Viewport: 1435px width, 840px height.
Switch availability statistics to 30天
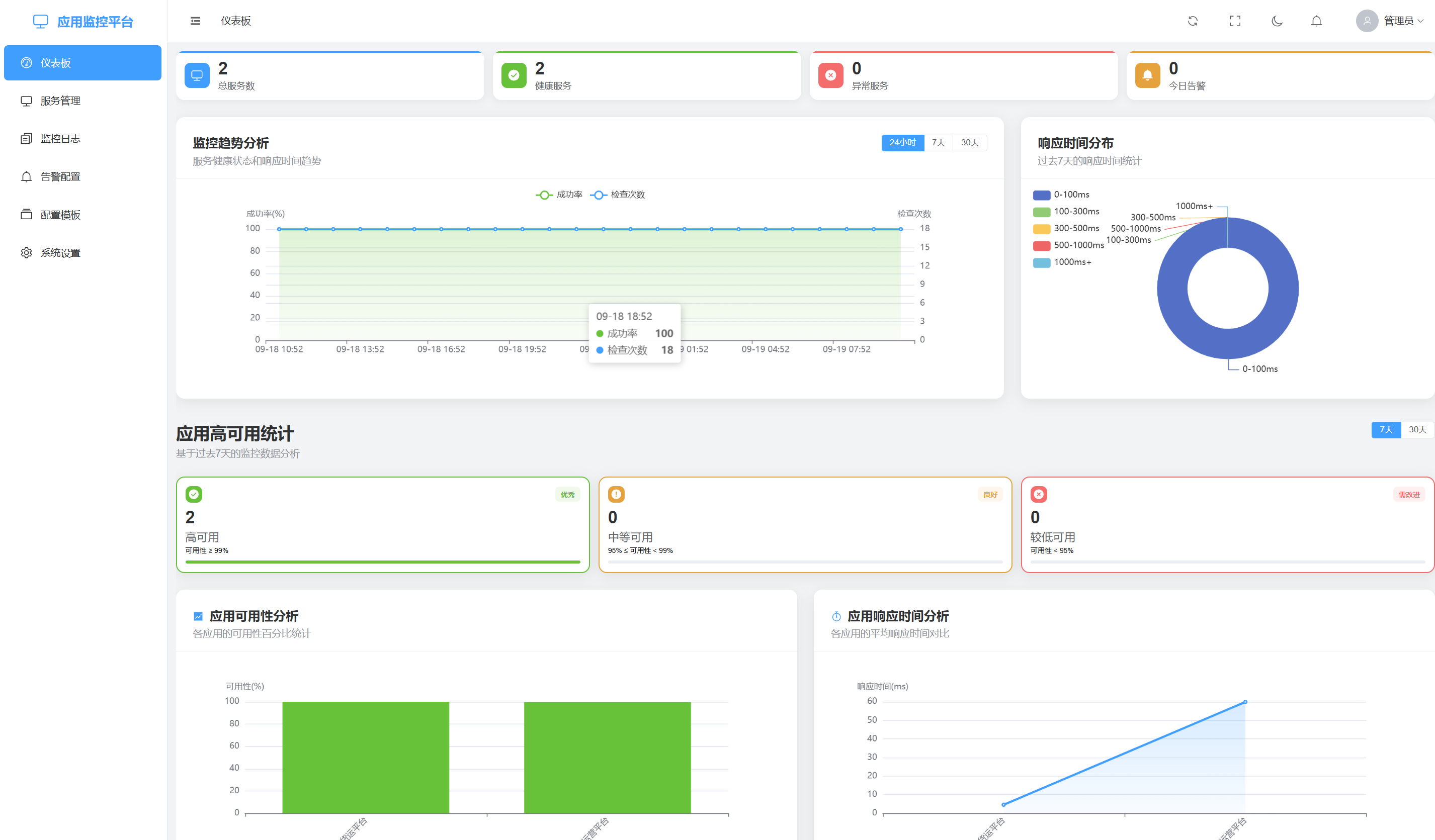click(1417, 430)
